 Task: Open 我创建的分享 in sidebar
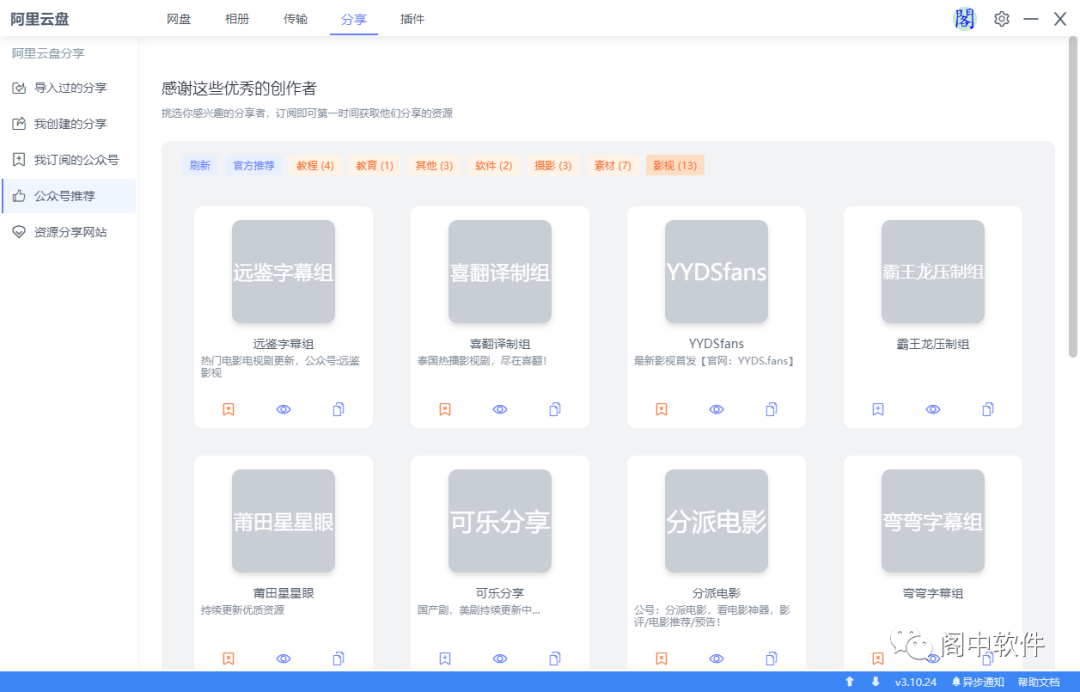pos(68,124)
